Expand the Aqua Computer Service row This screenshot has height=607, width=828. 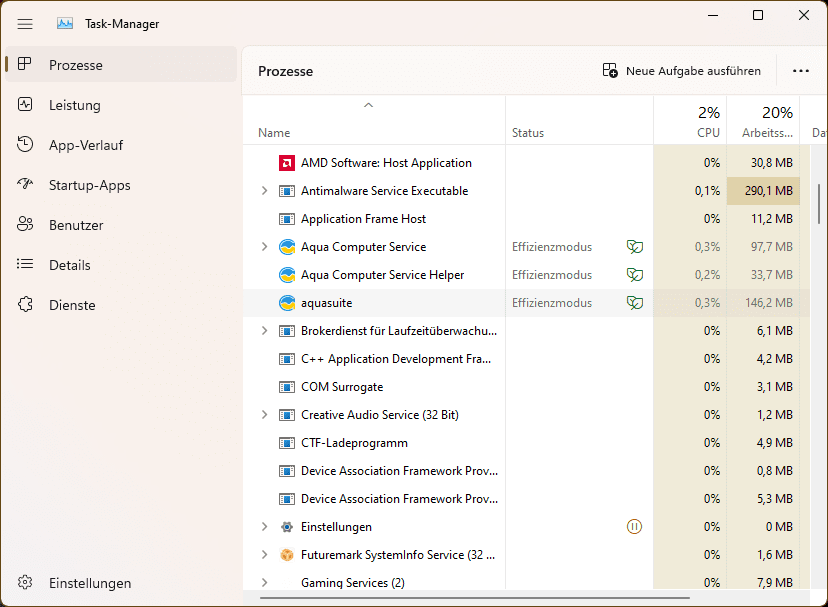click(x=265, y=247)
